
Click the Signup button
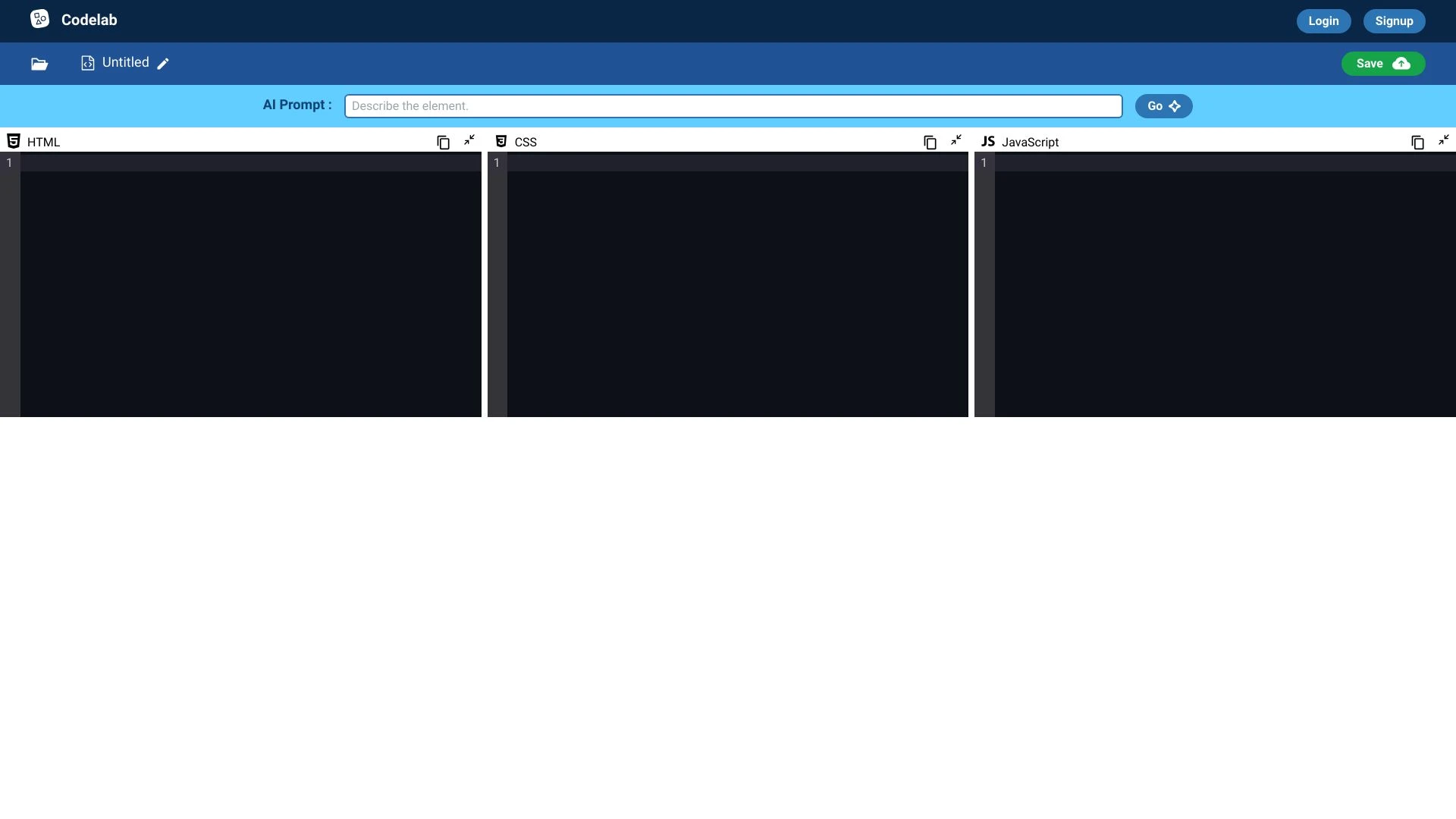click(1394, 20)
